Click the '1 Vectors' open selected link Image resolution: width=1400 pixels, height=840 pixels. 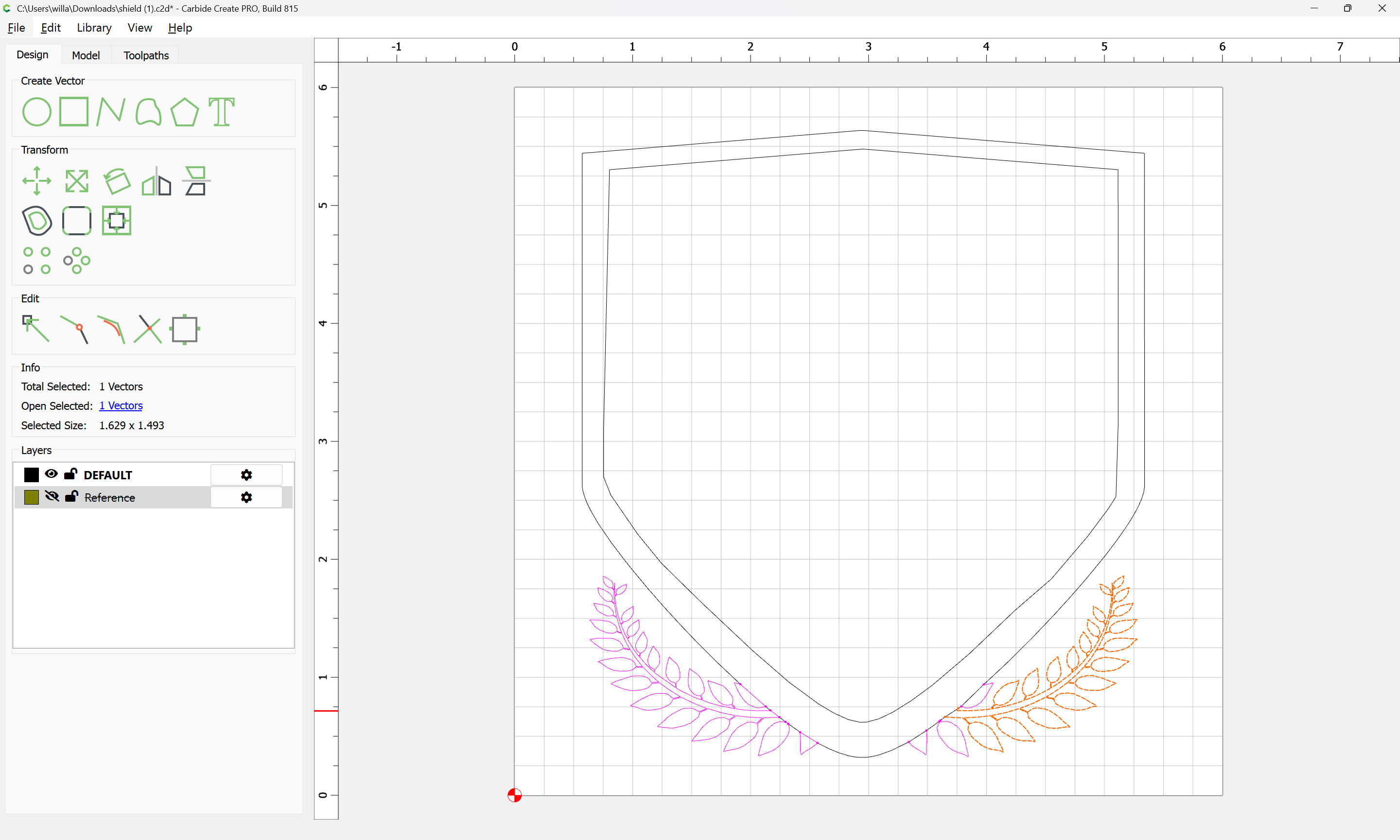(x=121, y=406)
